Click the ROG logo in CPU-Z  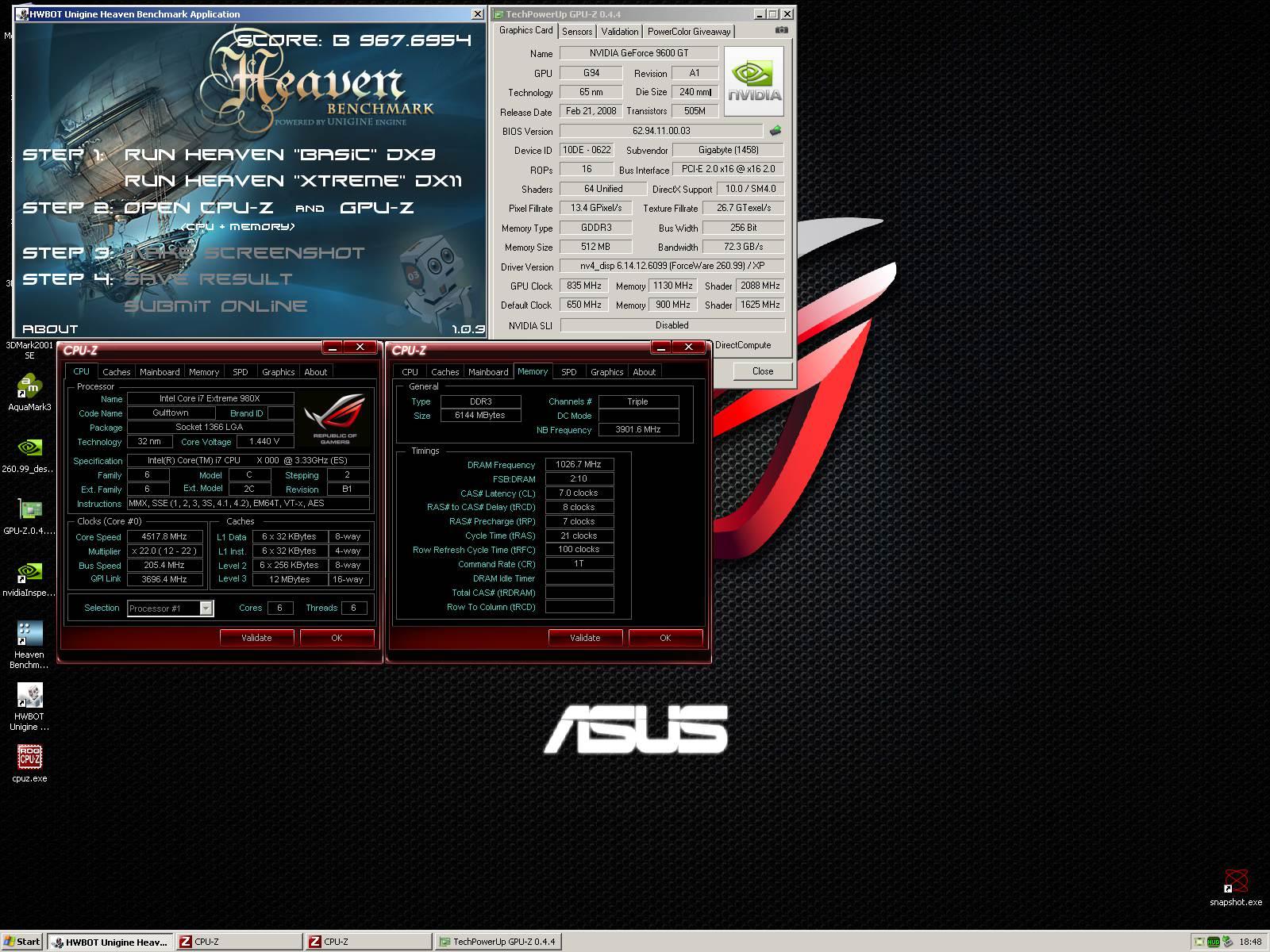335,417
